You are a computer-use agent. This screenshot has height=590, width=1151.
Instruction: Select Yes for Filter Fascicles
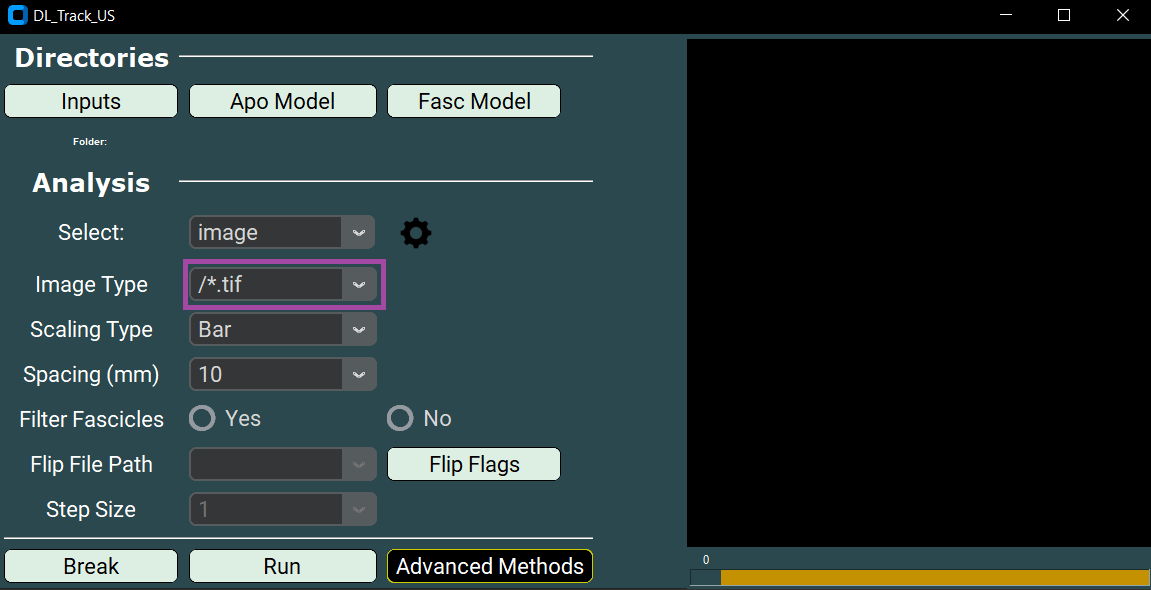coord(203,418)
